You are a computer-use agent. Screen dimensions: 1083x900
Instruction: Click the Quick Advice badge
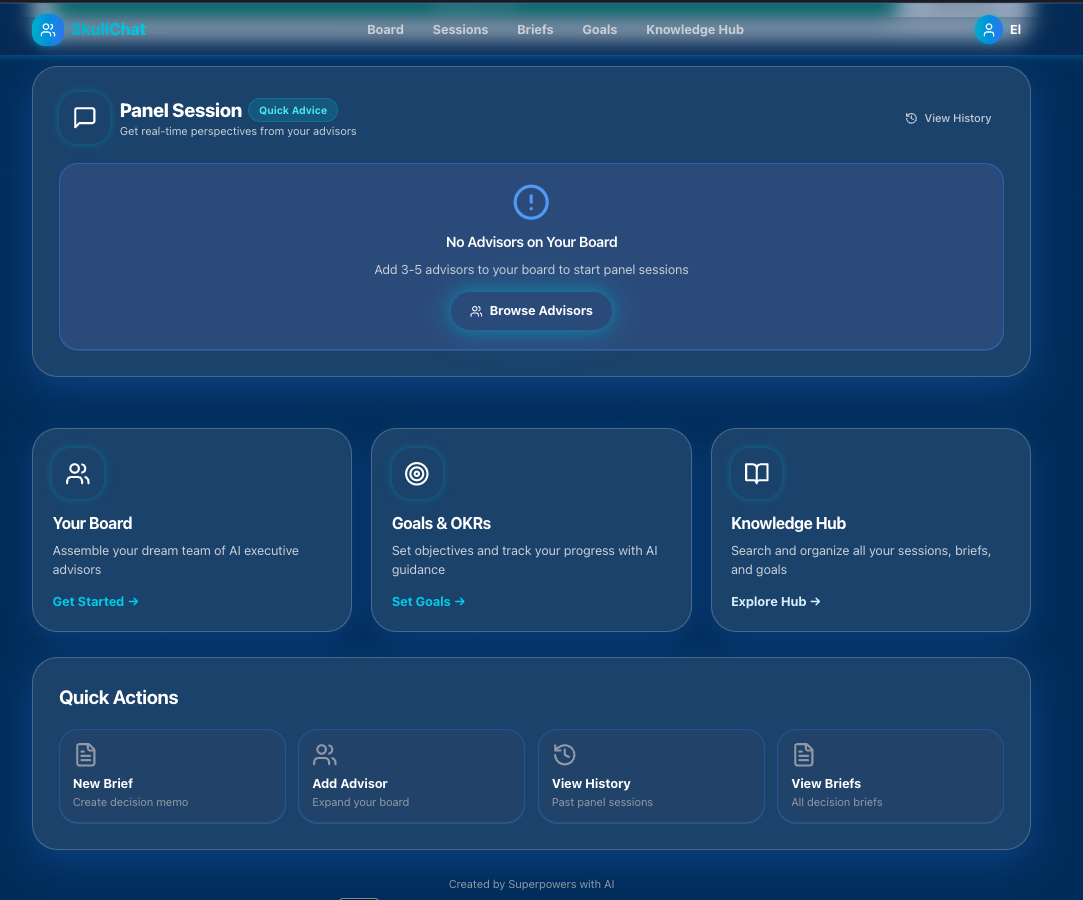[x=293, y=111]
